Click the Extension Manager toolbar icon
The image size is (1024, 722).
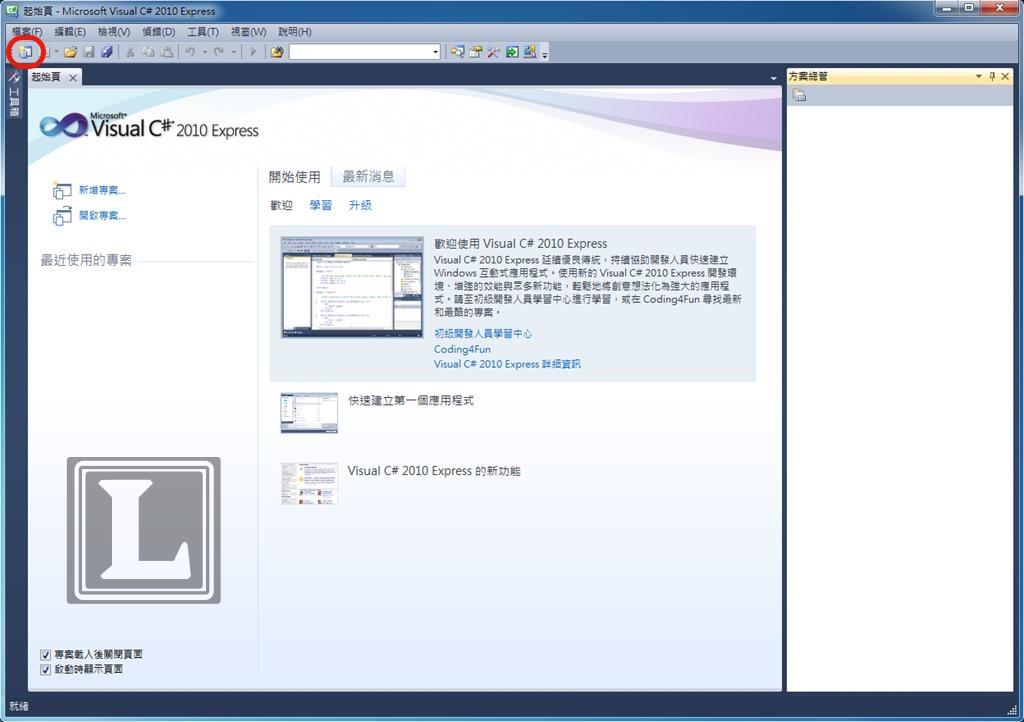coord(530,52)
